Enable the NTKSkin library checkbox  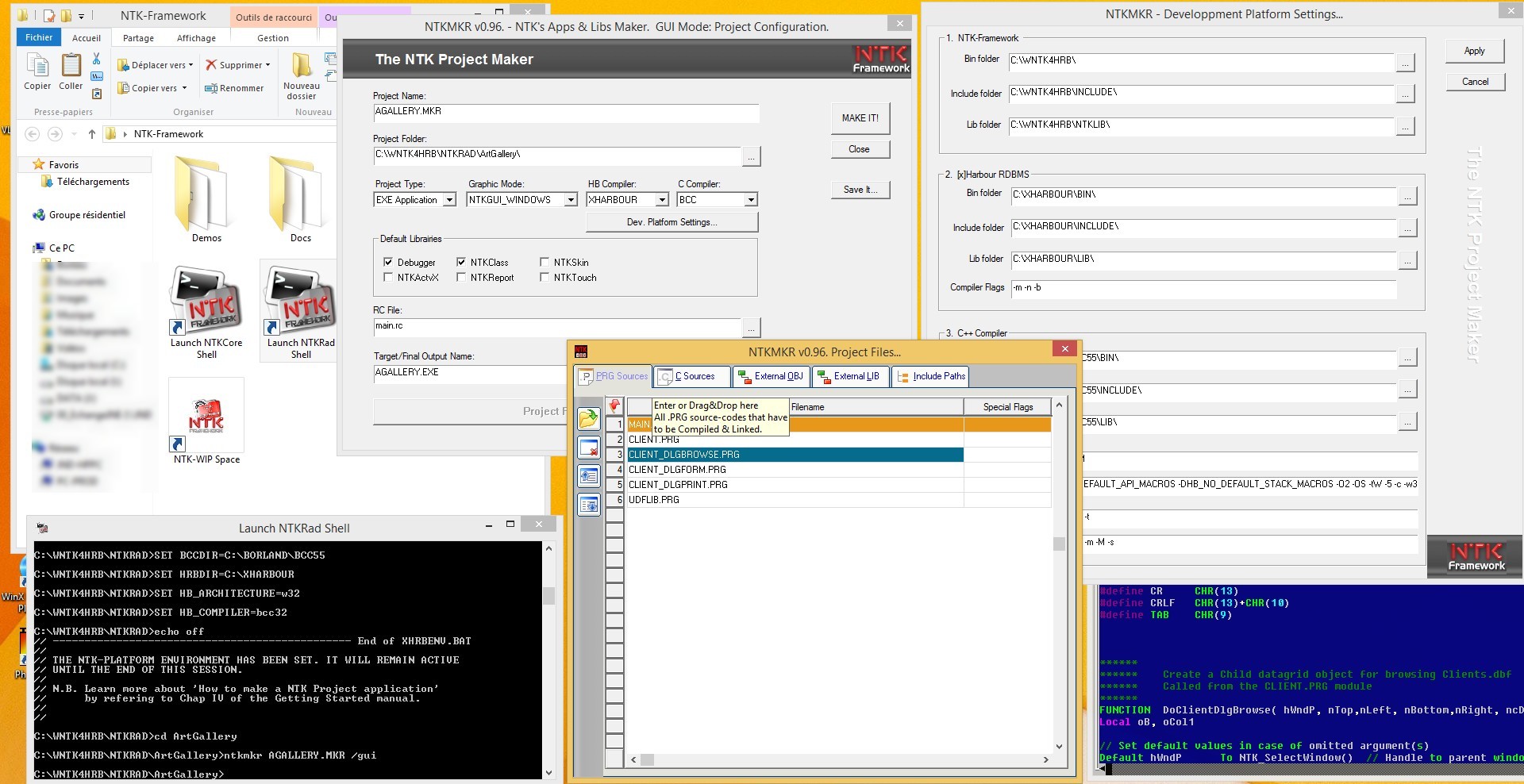(x=545, y=262)
